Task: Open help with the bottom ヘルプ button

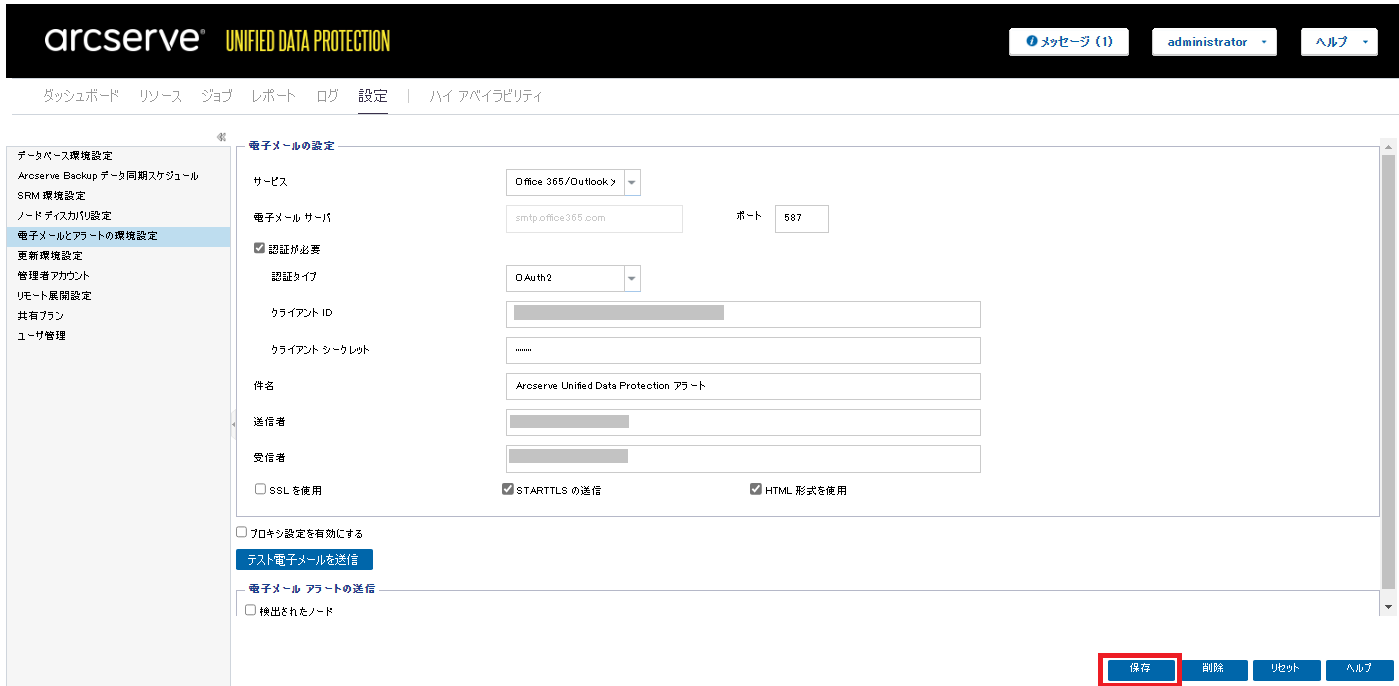Action: (1360, 669)
